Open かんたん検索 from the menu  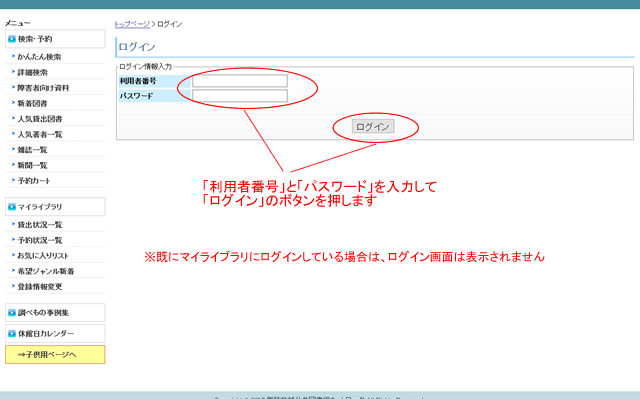[39, 57]
